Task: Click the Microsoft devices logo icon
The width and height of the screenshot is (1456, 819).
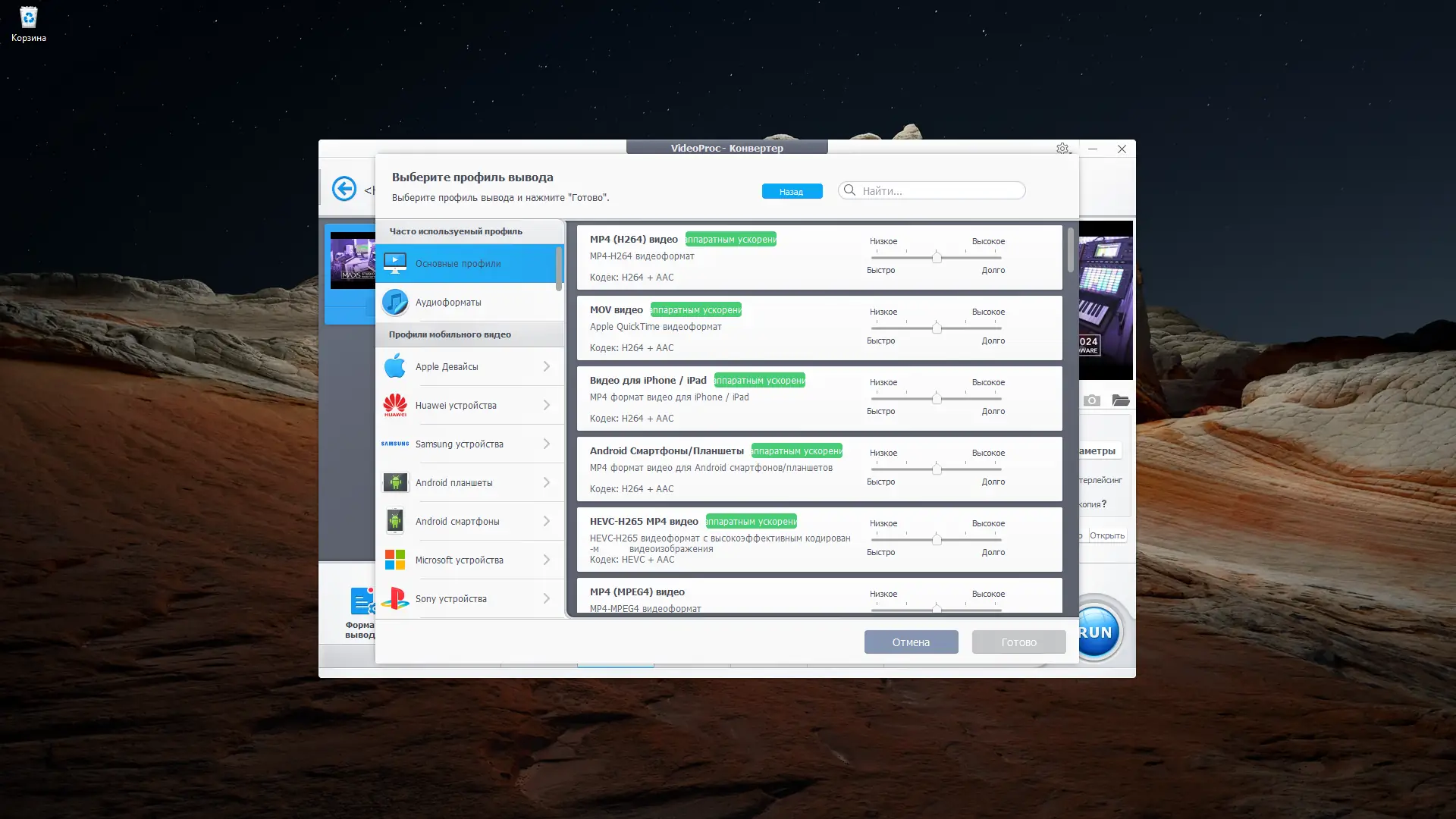Action: coord(395,560)
